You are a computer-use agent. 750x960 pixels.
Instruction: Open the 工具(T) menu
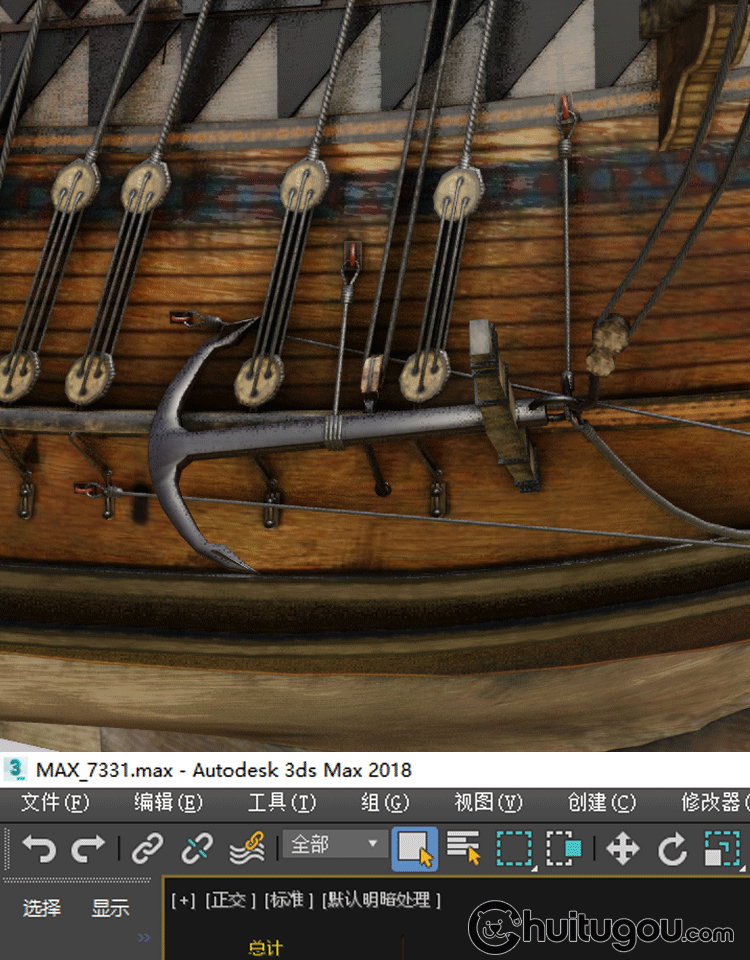(x=281, y=802)
